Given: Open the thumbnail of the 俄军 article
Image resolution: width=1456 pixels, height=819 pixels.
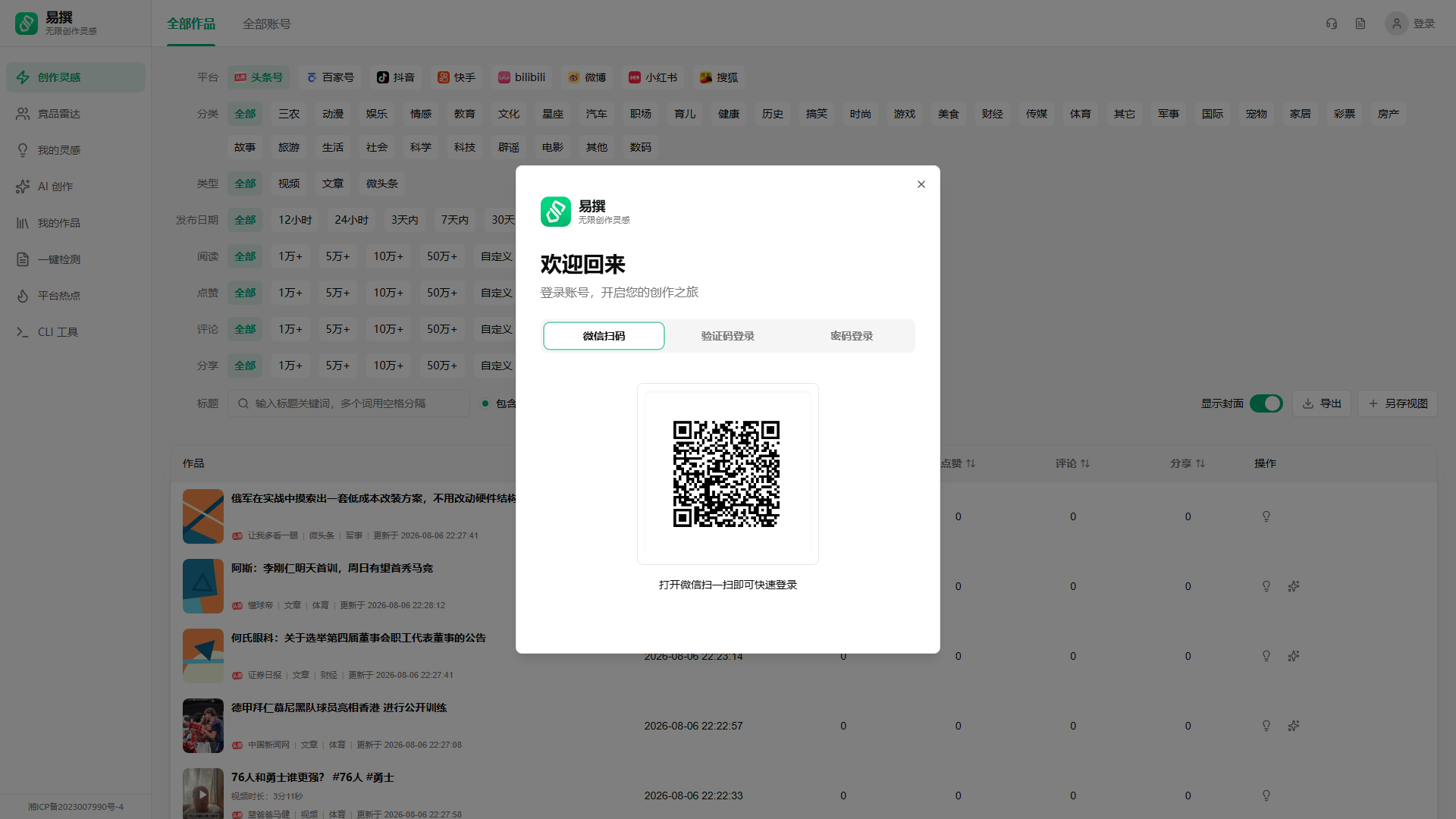Looking at the screenshot, I should pos(203,516).
